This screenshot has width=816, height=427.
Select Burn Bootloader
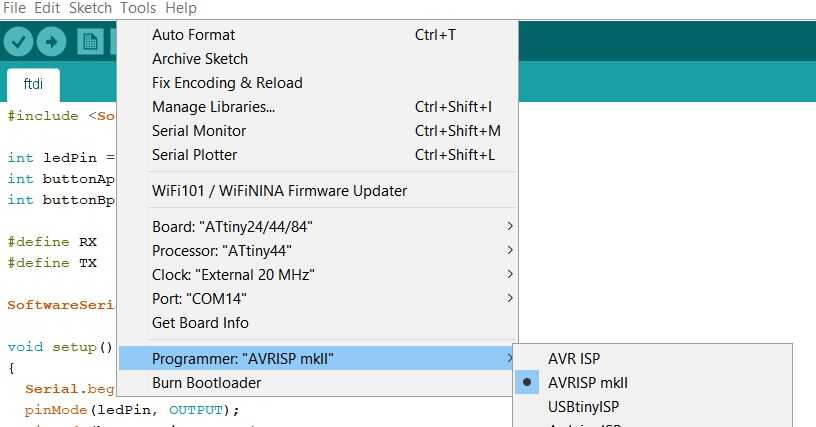point(206,383)
